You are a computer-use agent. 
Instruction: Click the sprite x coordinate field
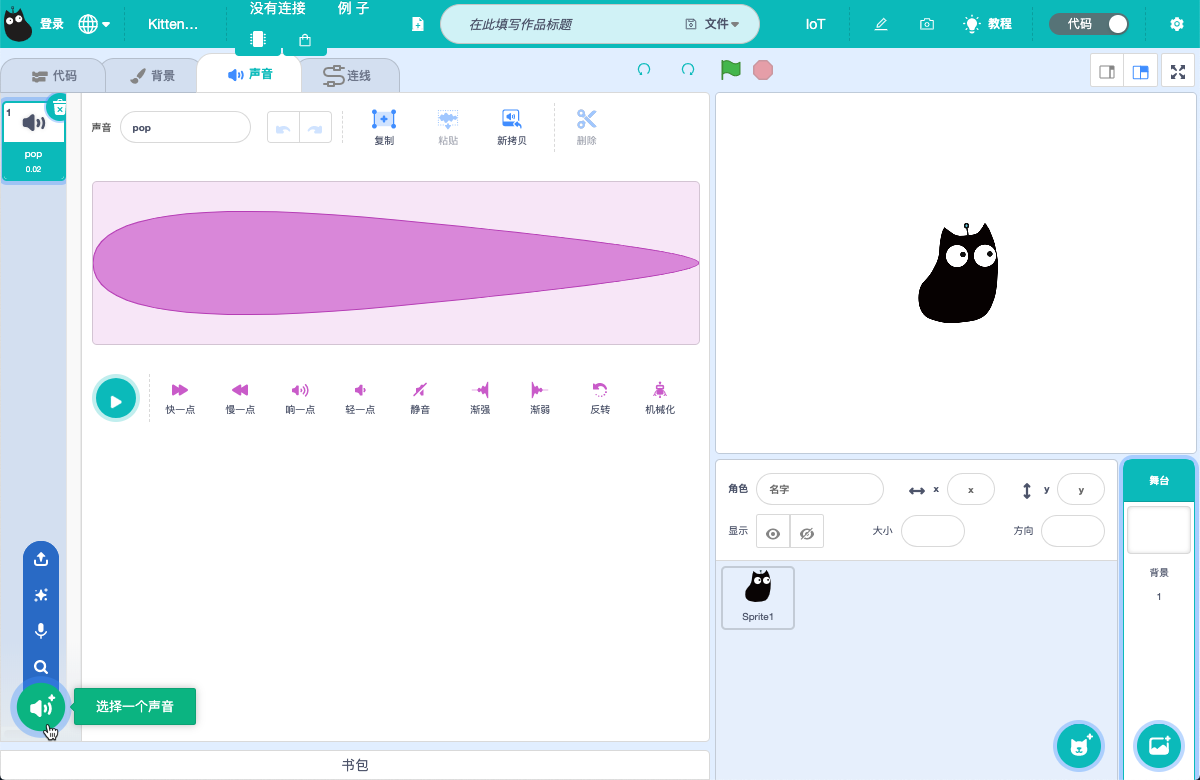tap(970, 489)
